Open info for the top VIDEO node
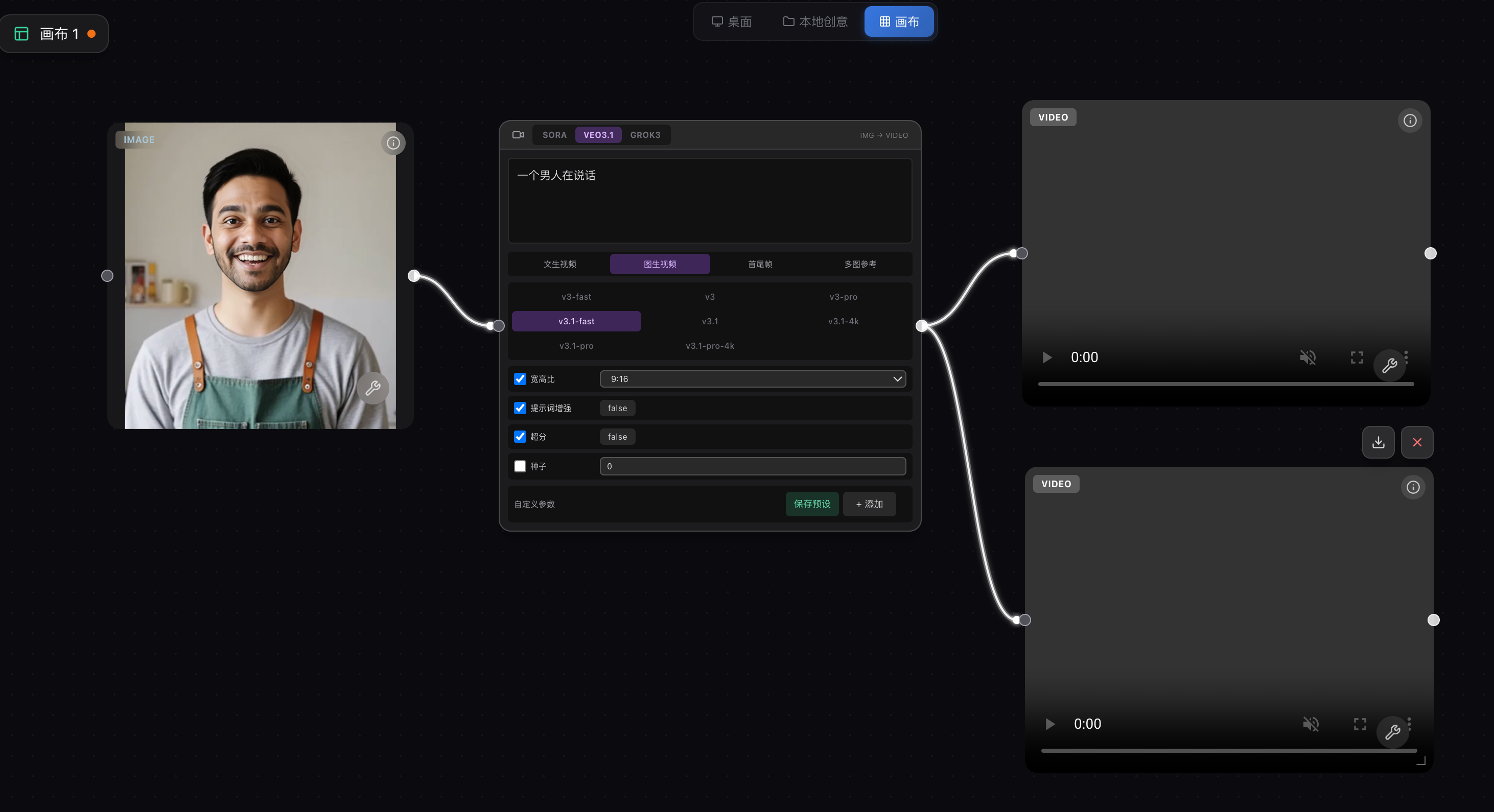 [1410, 121]
